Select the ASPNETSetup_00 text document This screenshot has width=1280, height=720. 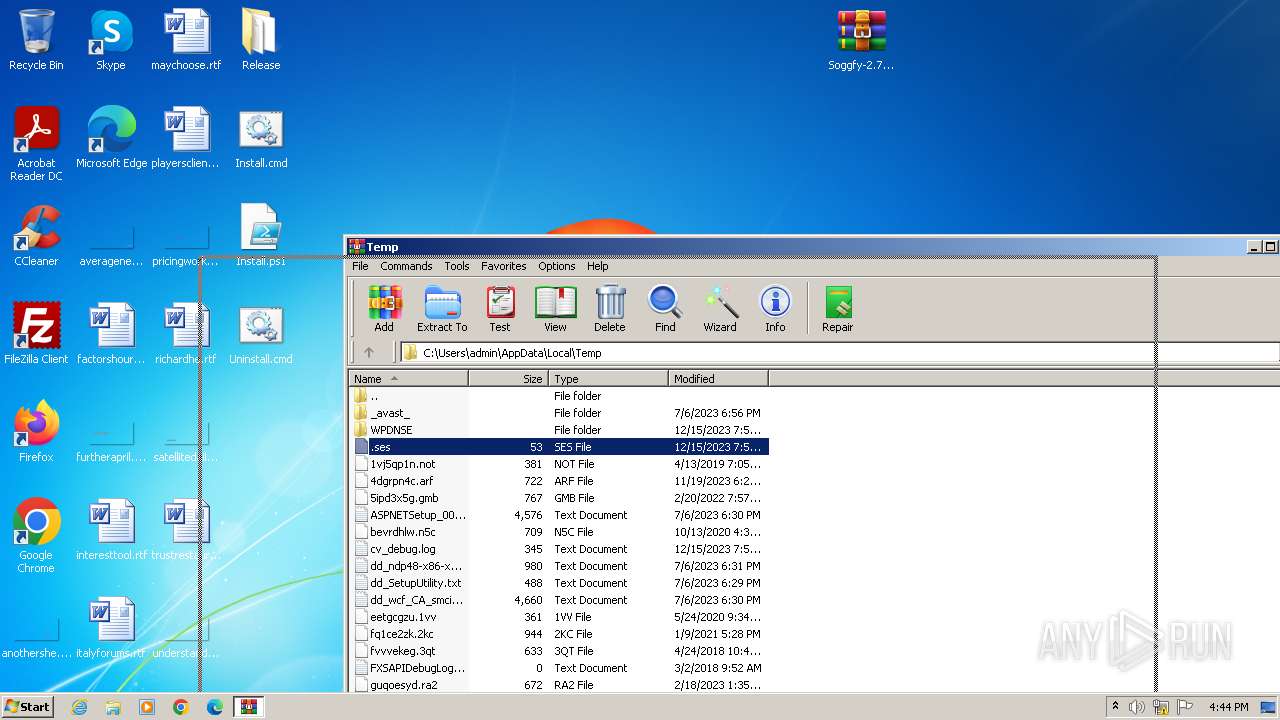tap(558, 515)
